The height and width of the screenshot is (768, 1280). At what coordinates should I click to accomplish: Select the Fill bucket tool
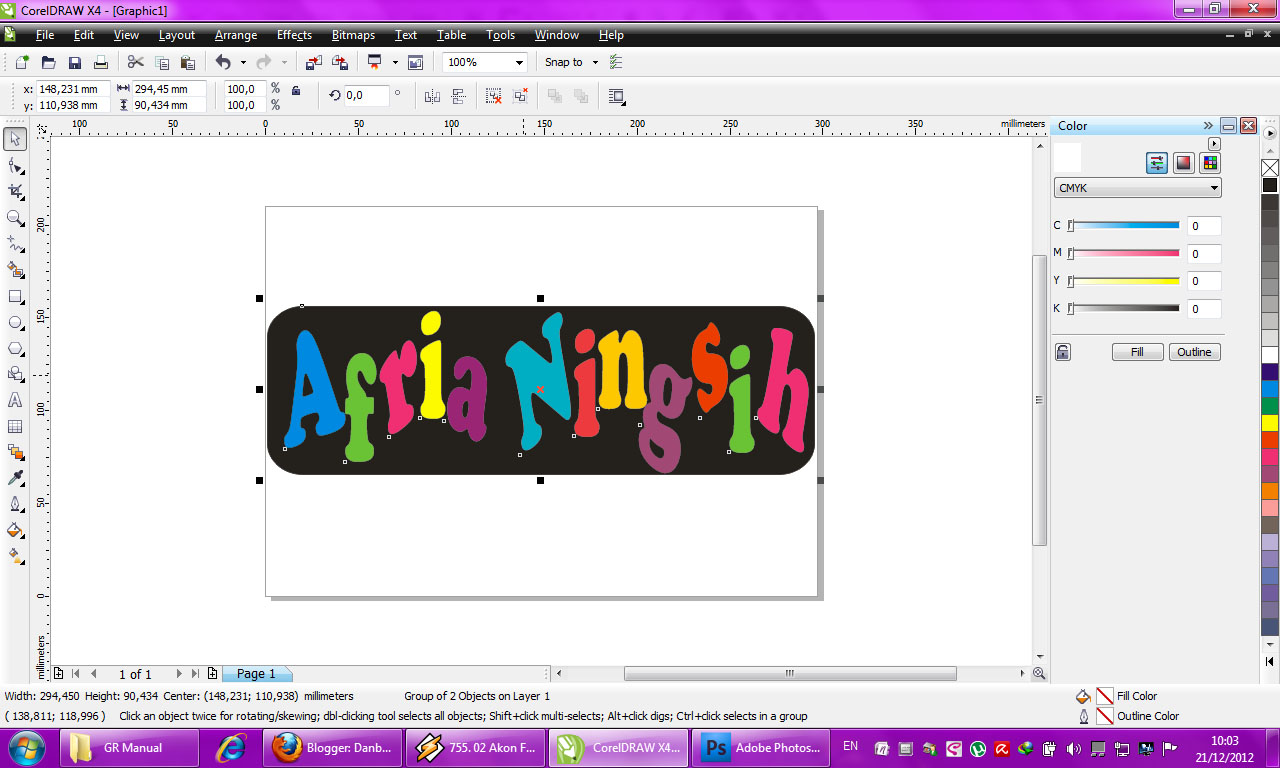coord(15,530)
